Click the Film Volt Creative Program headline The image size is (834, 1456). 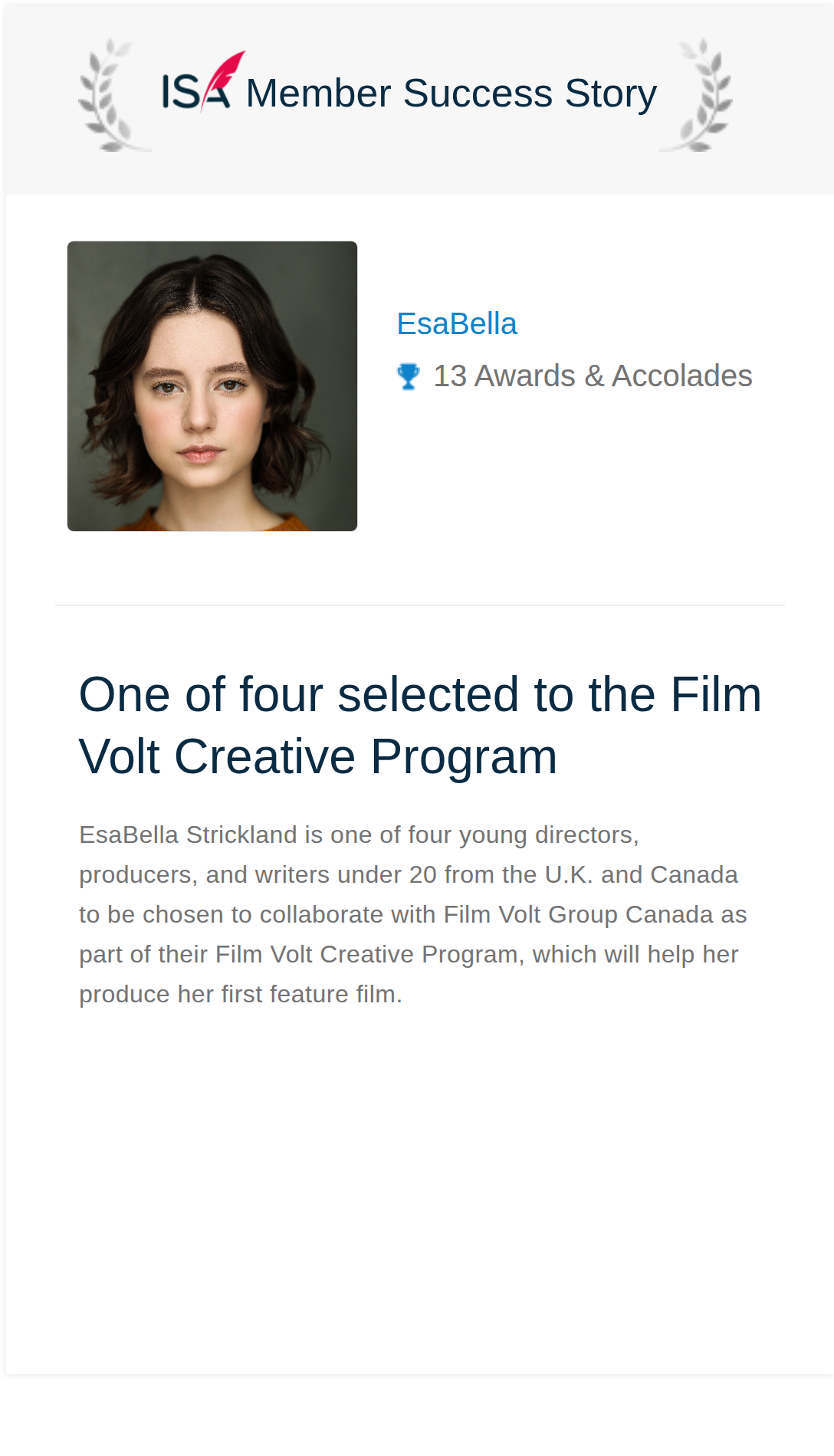point(420,726)
